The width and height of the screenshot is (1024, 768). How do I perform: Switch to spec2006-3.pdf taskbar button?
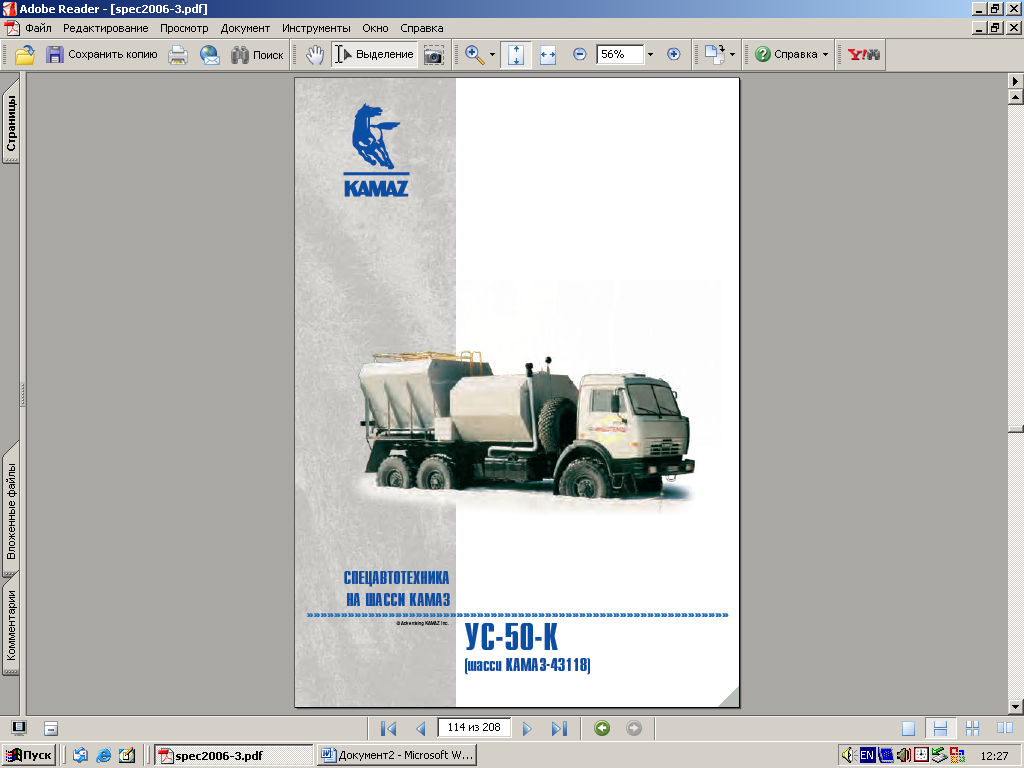click(x=234, y=756)
